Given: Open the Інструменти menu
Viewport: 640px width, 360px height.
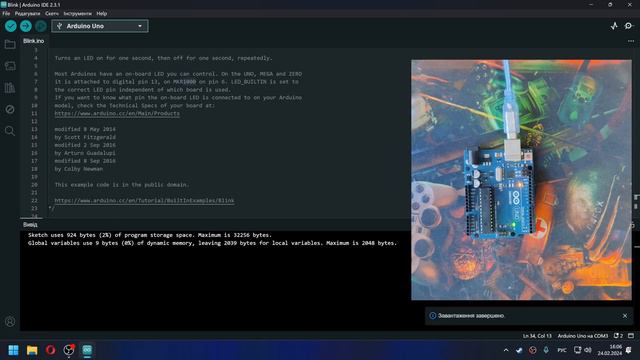Looking at the screenshot, I should click(x=78, y=13).
